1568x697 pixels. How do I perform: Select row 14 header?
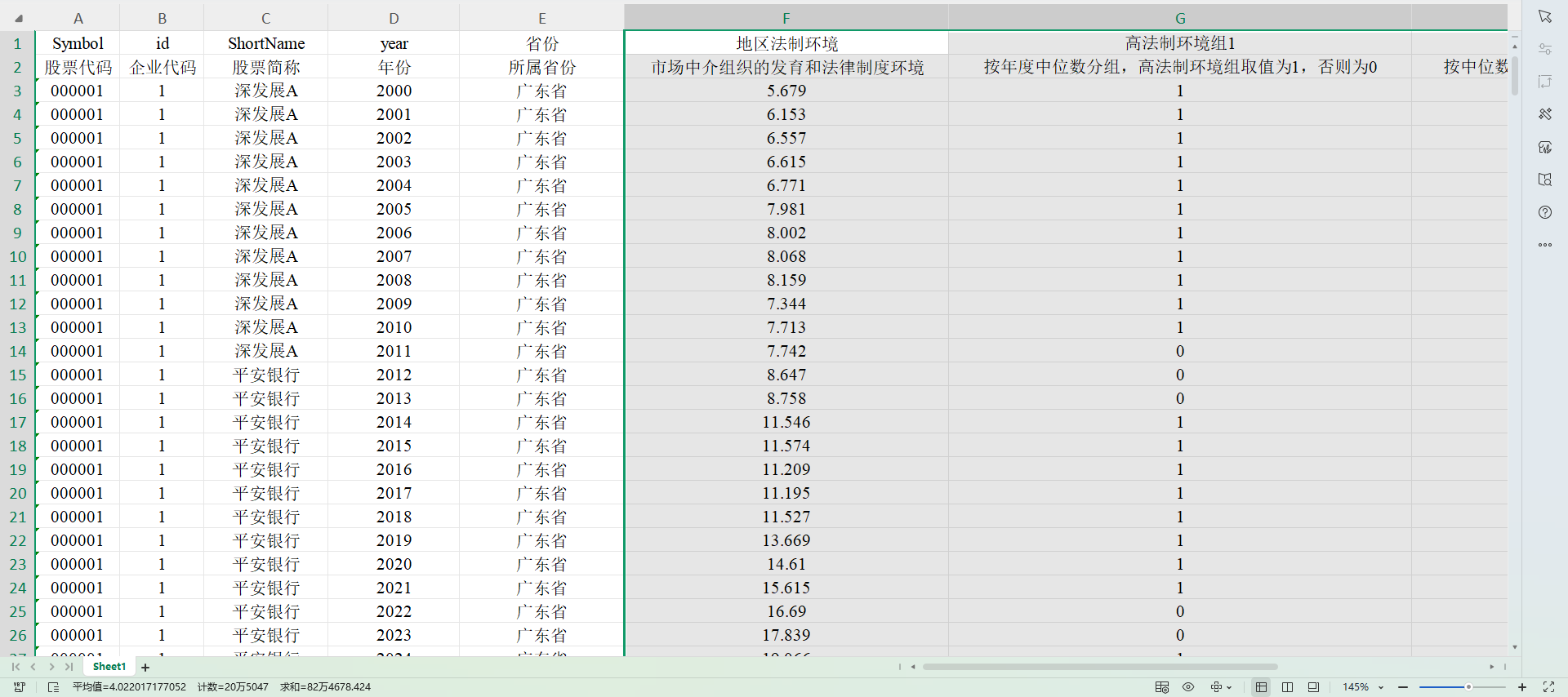18,351
